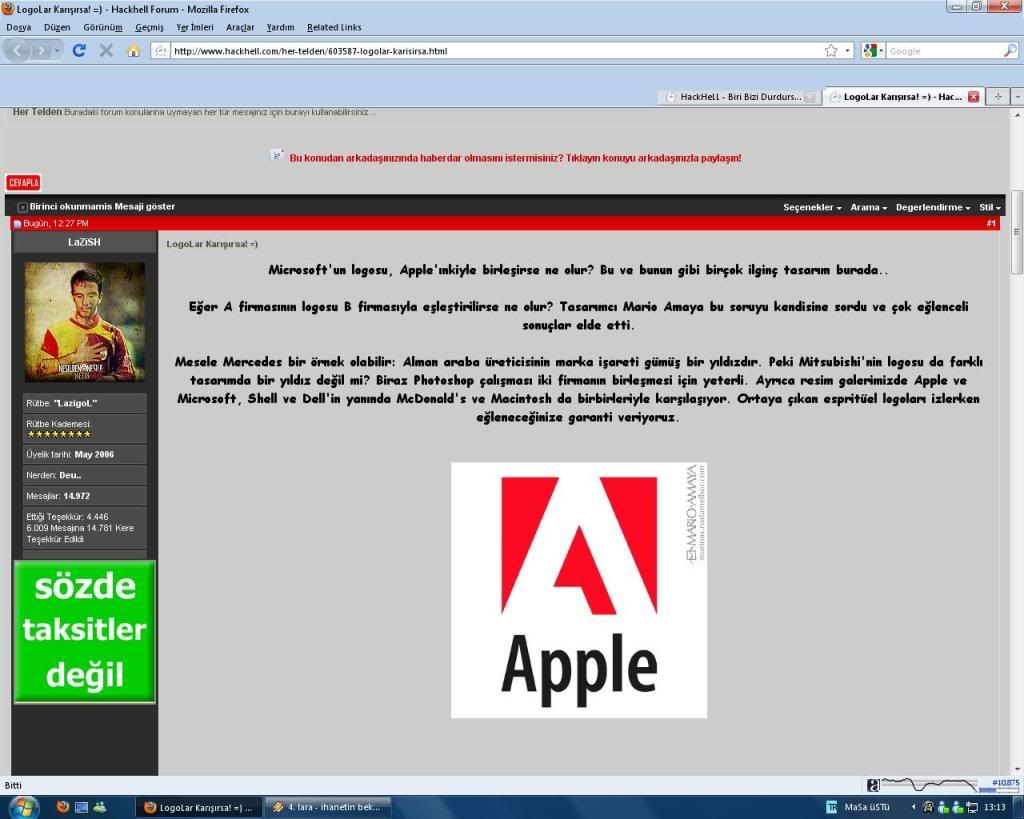Bookmark this page with the star icon
The width and height of the screenshot is (1024, 819).
831,50
